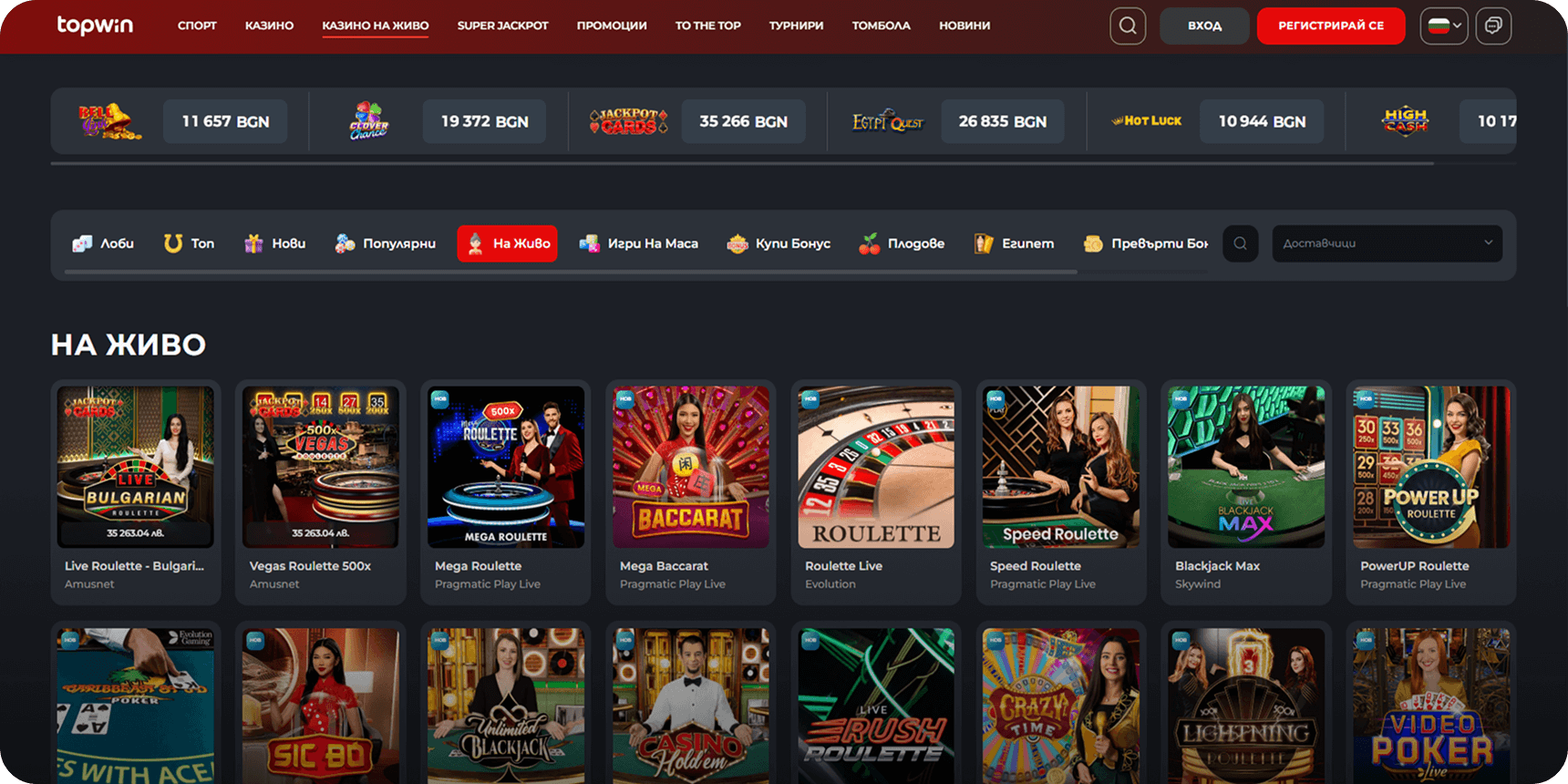Open the Доставчици provider dropdown
Viewport: 1568px width, 784px height.
coord(1387,243)
